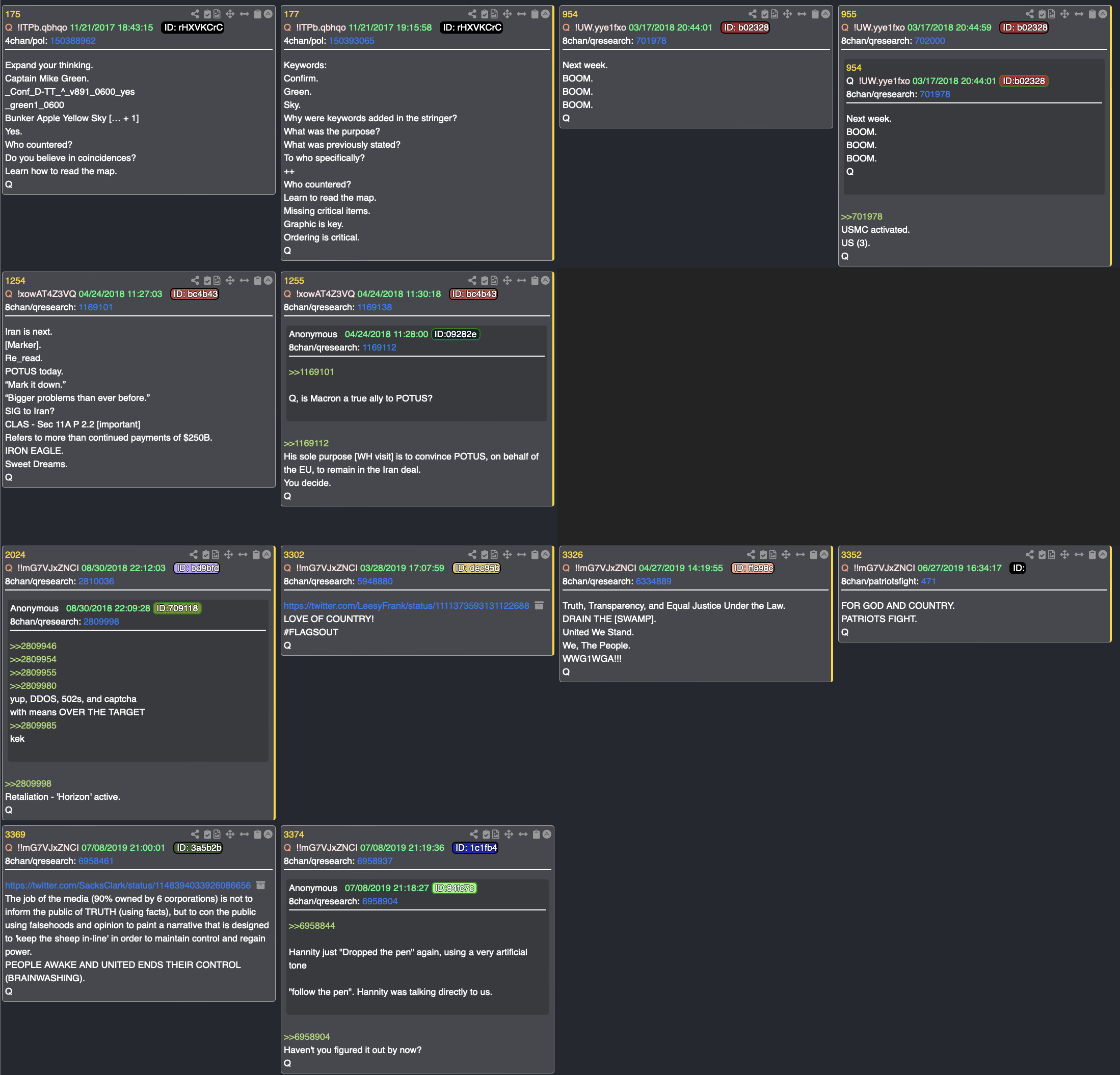Click the move icon on post 177

point(507,14)
